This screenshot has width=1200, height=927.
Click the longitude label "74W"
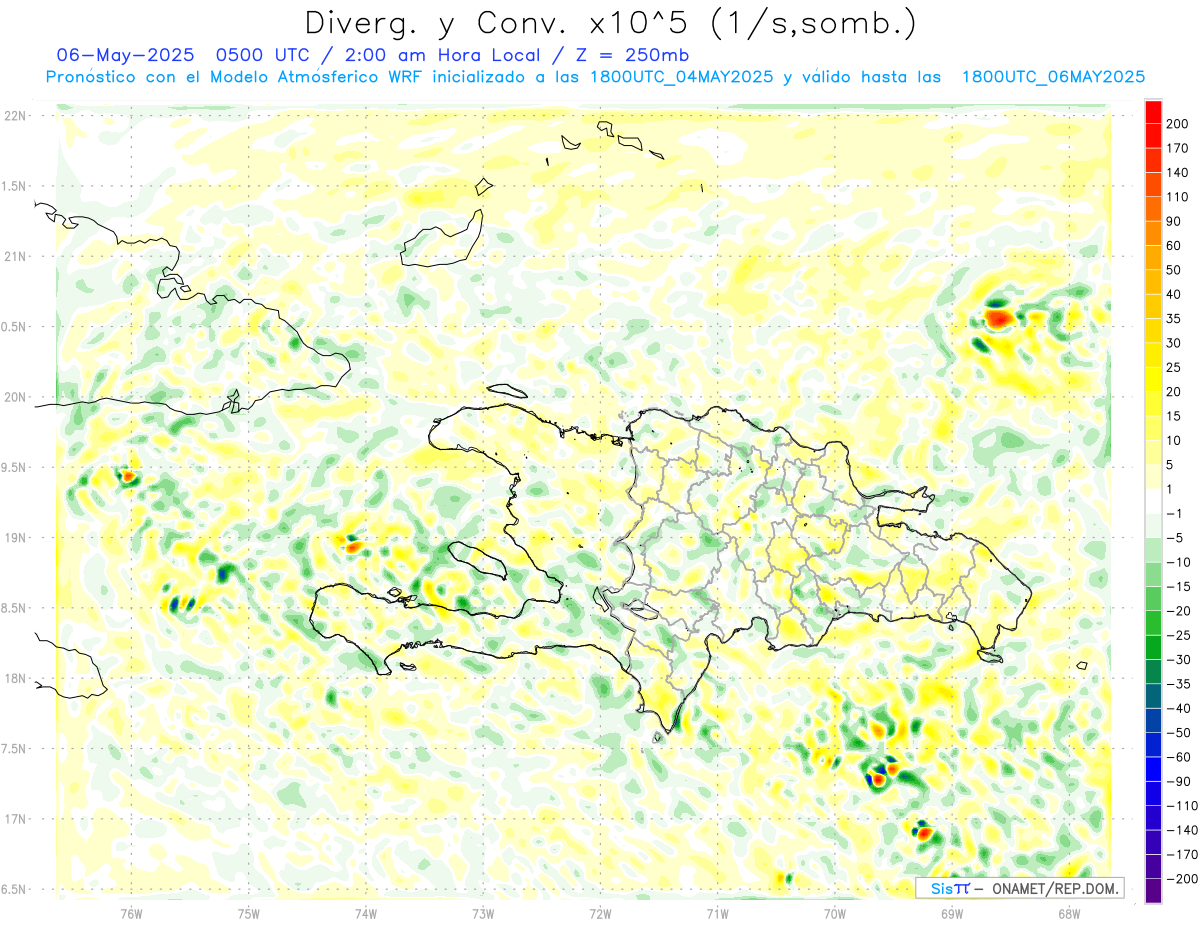pyautogui.click(x=365, y=914)
